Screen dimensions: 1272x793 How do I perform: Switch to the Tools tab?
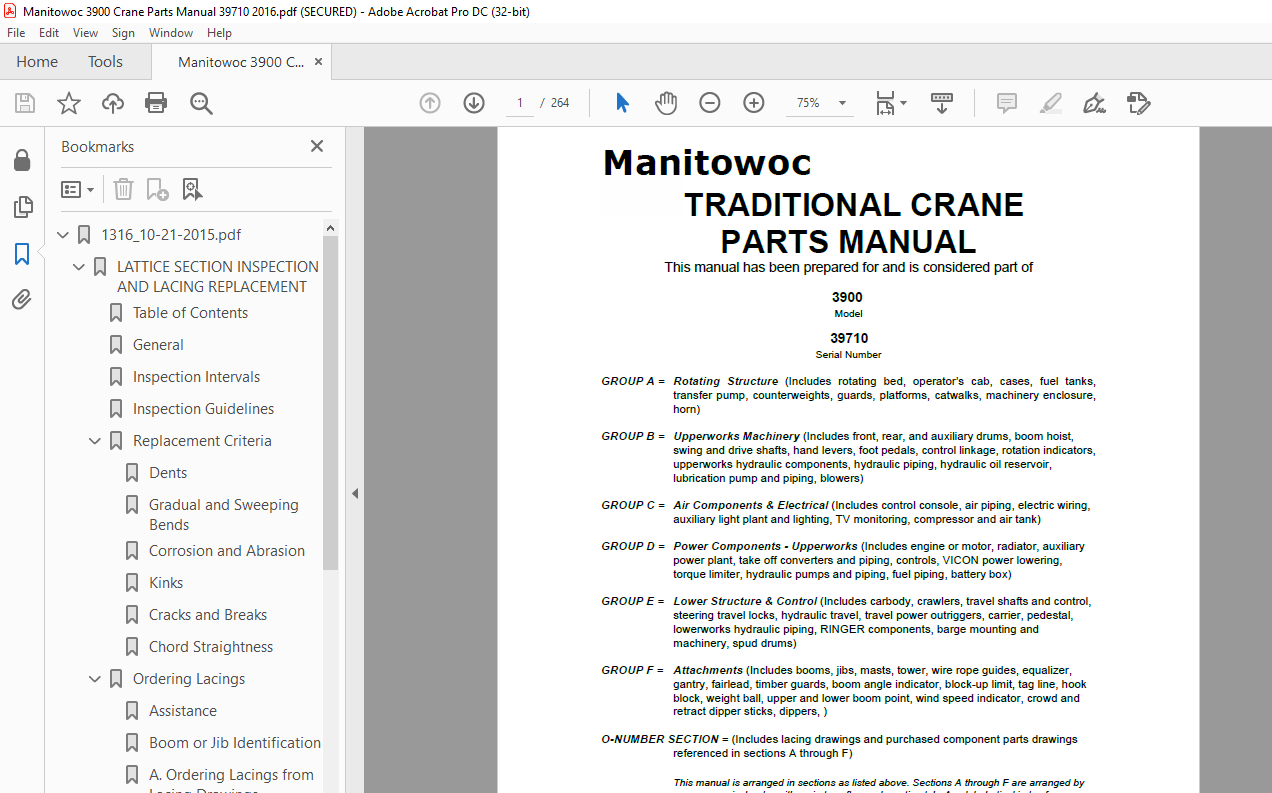click(x=105, y=62)
